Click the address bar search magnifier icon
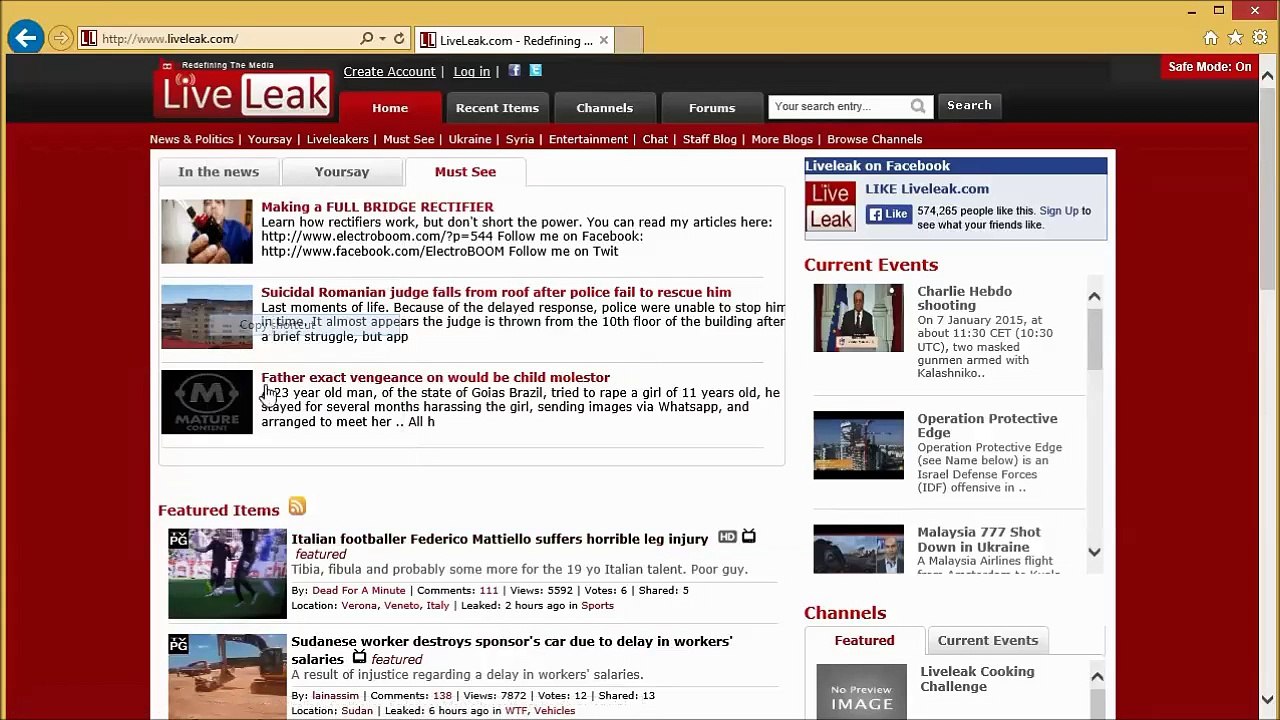 pyautogui.click(x=367, y=39)
